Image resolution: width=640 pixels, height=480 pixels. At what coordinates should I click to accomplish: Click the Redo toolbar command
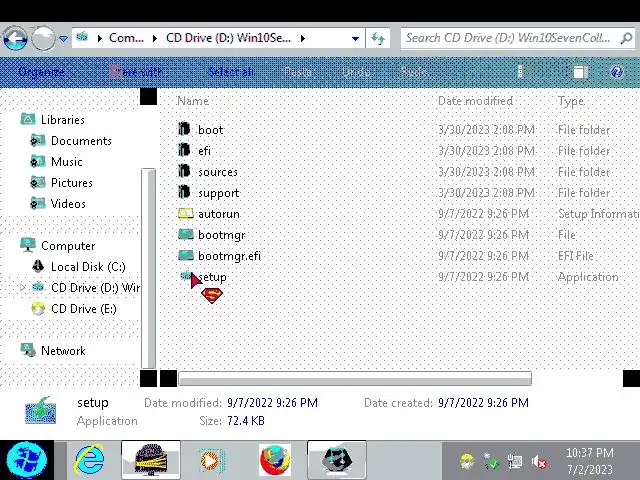(414, 72)
